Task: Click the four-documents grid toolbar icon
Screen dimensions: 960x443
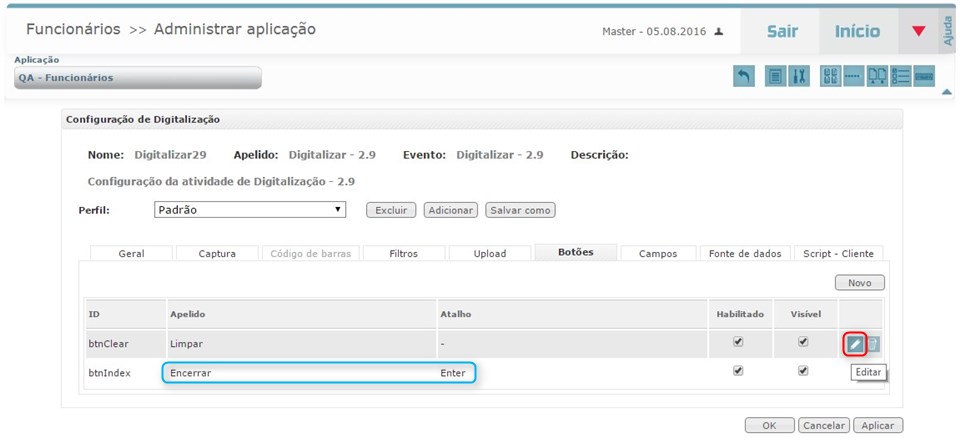Action: pos(831,76)
